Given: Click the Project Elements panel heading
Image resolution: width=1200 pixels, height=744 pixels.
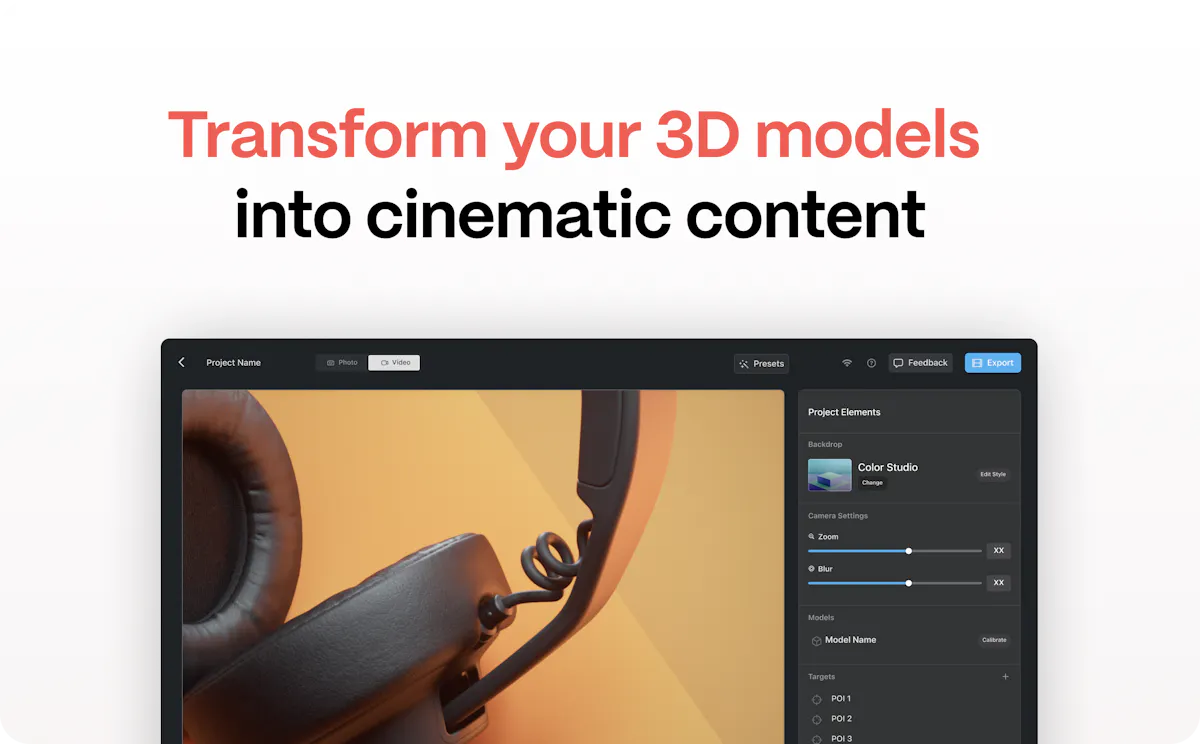Looking at the screenshot, I should click(x=844, y=412).
